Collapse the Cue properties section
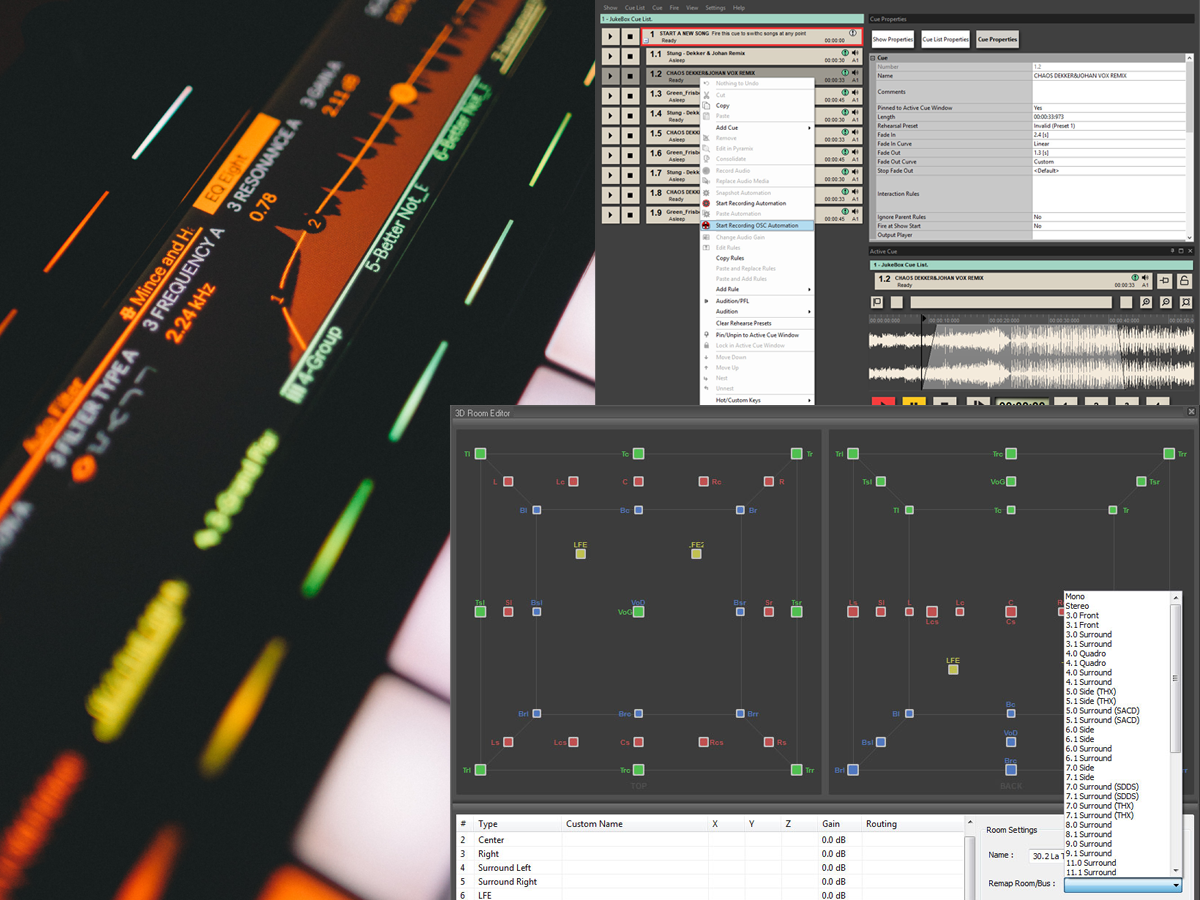Image resolution: width=1200 pixels, height=900 pixels. (x=872, y=58)
